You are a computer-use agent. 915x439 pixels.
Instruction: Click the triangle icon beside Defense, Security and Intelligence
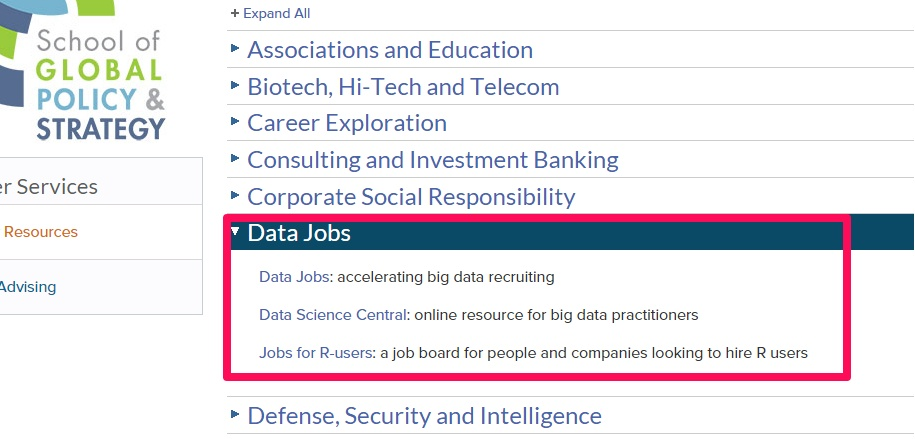(235, 413)
